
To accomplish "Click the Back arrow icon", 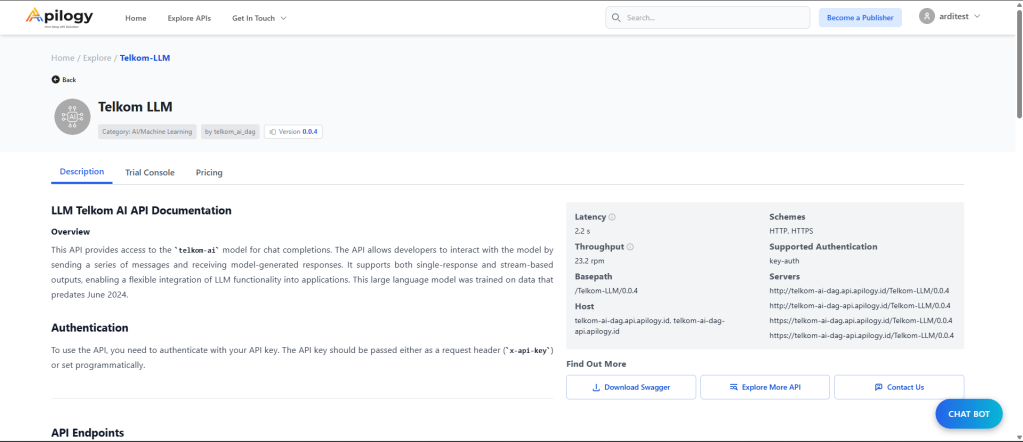I will coord(56,79).
